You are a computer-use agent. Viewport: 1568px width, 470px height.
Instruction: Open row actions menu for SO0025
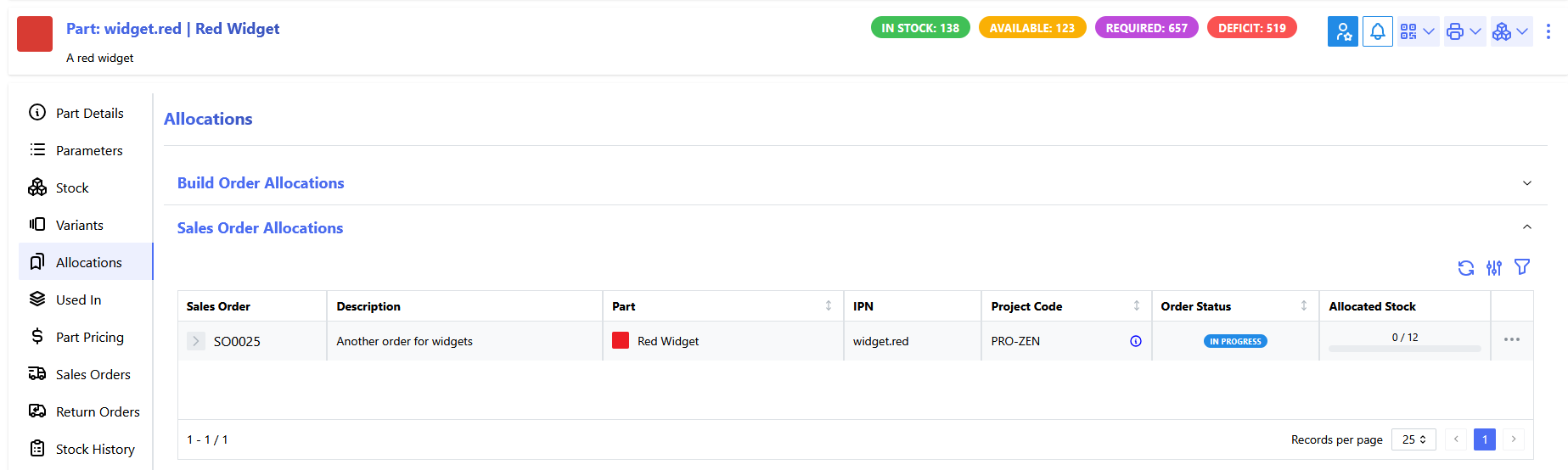coord(1511,339)
